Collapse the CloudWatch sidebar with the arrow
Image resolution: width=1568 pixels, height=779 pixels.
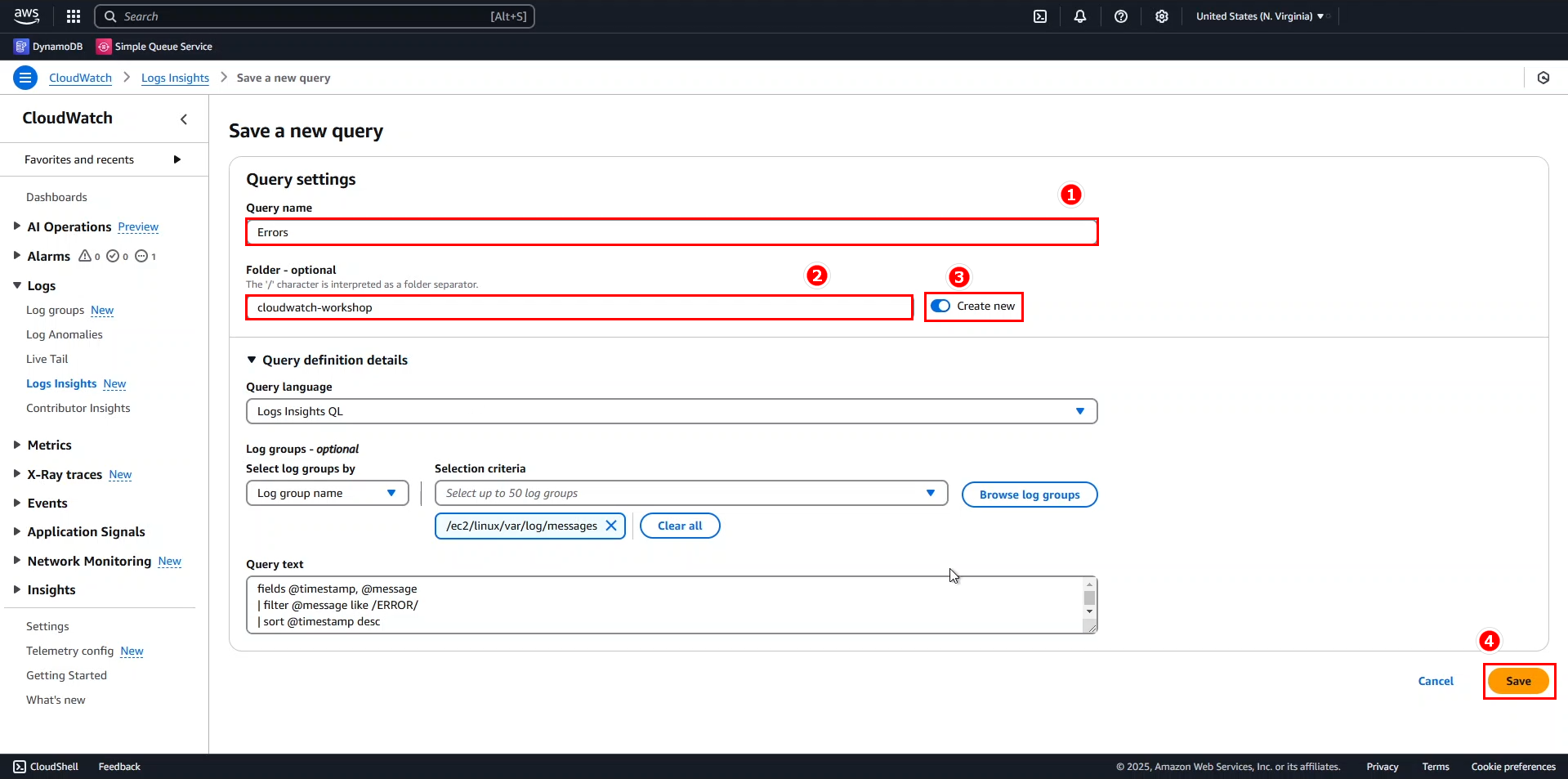click(184, 119)
